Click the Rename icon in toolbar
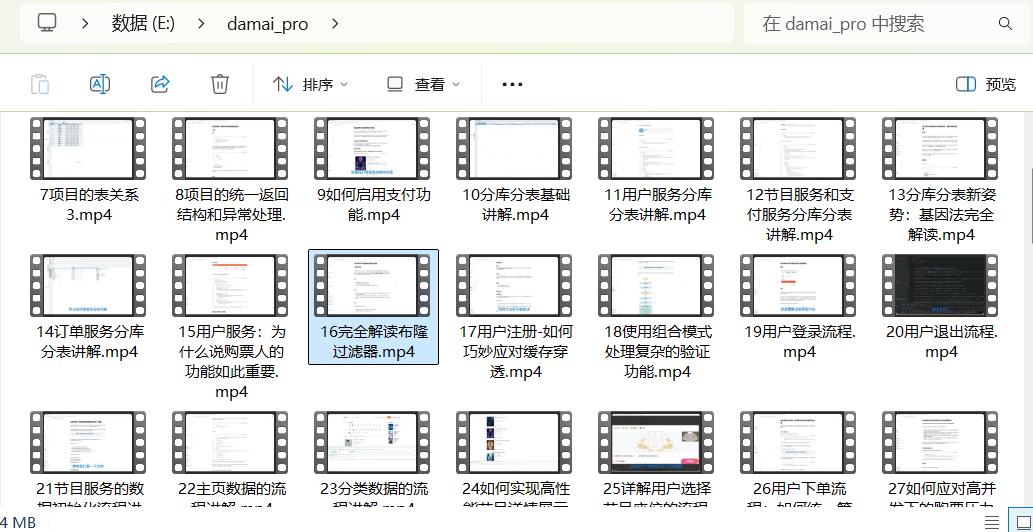Image resolution: width=1033 pixels, height=532 pixels. (99, 84)
